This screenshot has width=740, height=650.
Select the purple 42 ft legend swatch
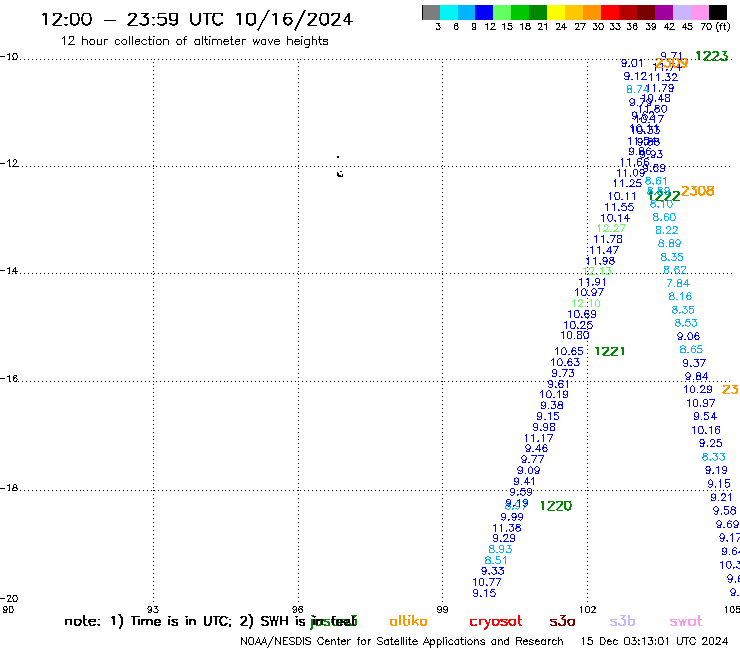click(x=664, y=12)
